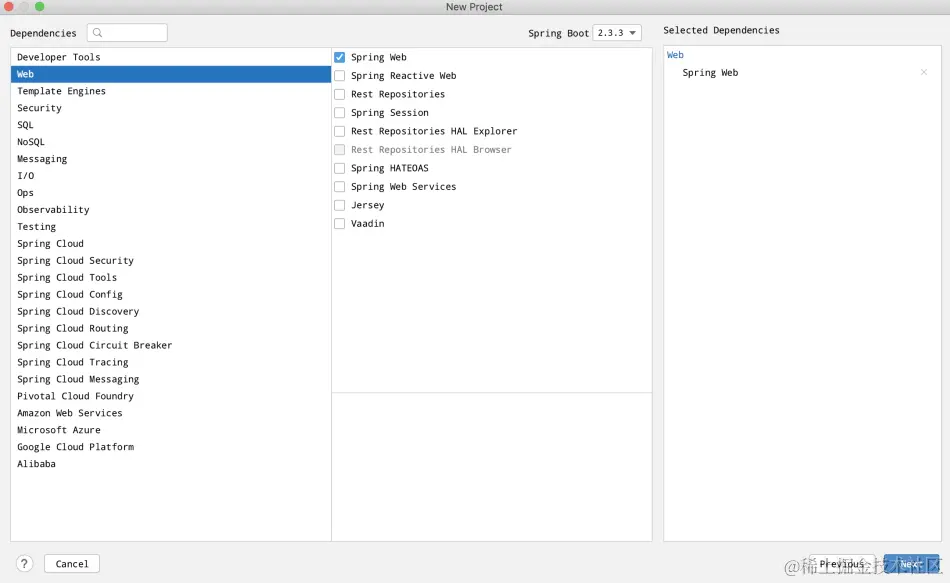The image size is (950, 583).
Task: Select the NoSQL category
Action: tap(171, 142)
